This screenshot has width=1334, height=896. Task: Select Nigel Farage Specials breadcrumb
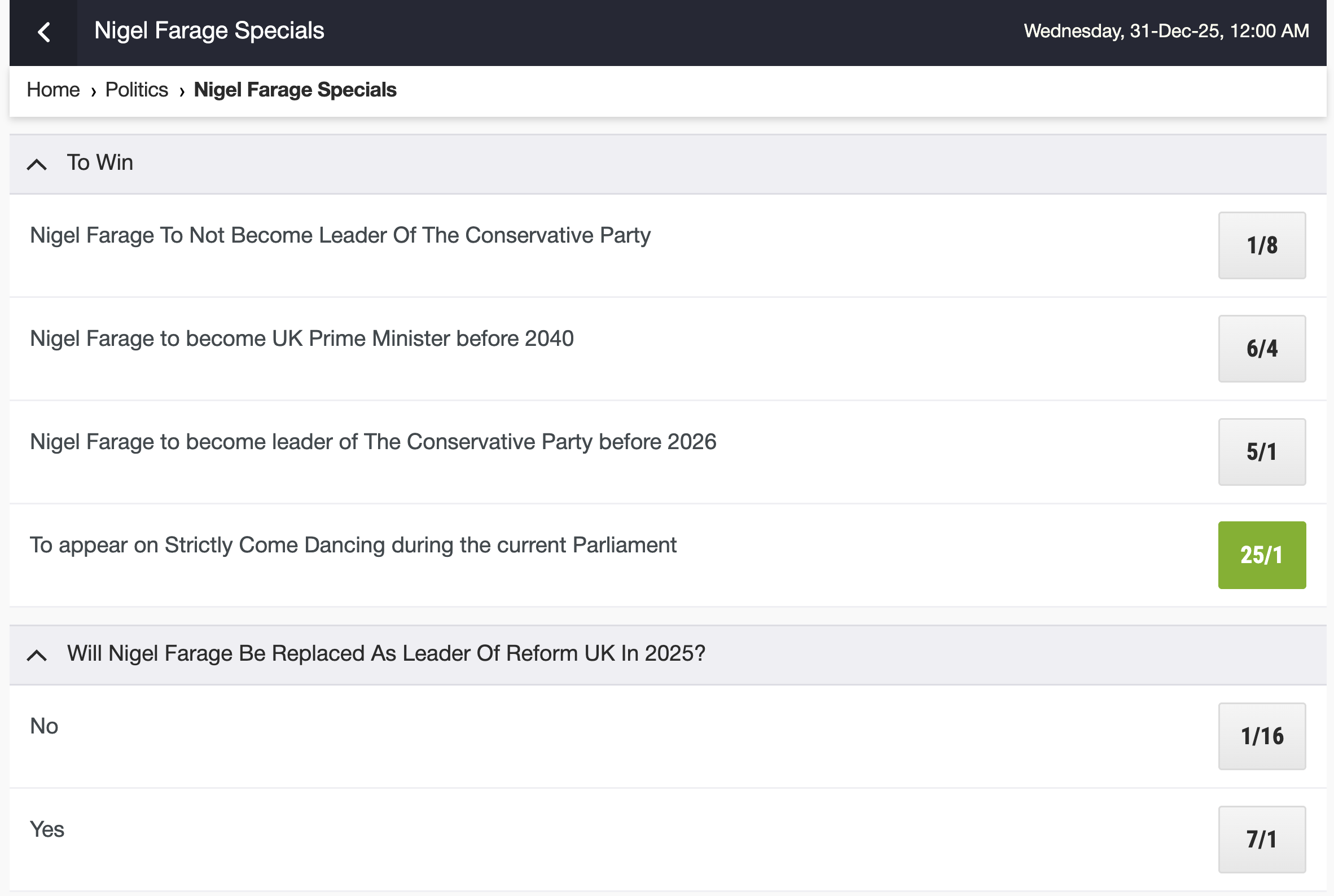(295, 90)
